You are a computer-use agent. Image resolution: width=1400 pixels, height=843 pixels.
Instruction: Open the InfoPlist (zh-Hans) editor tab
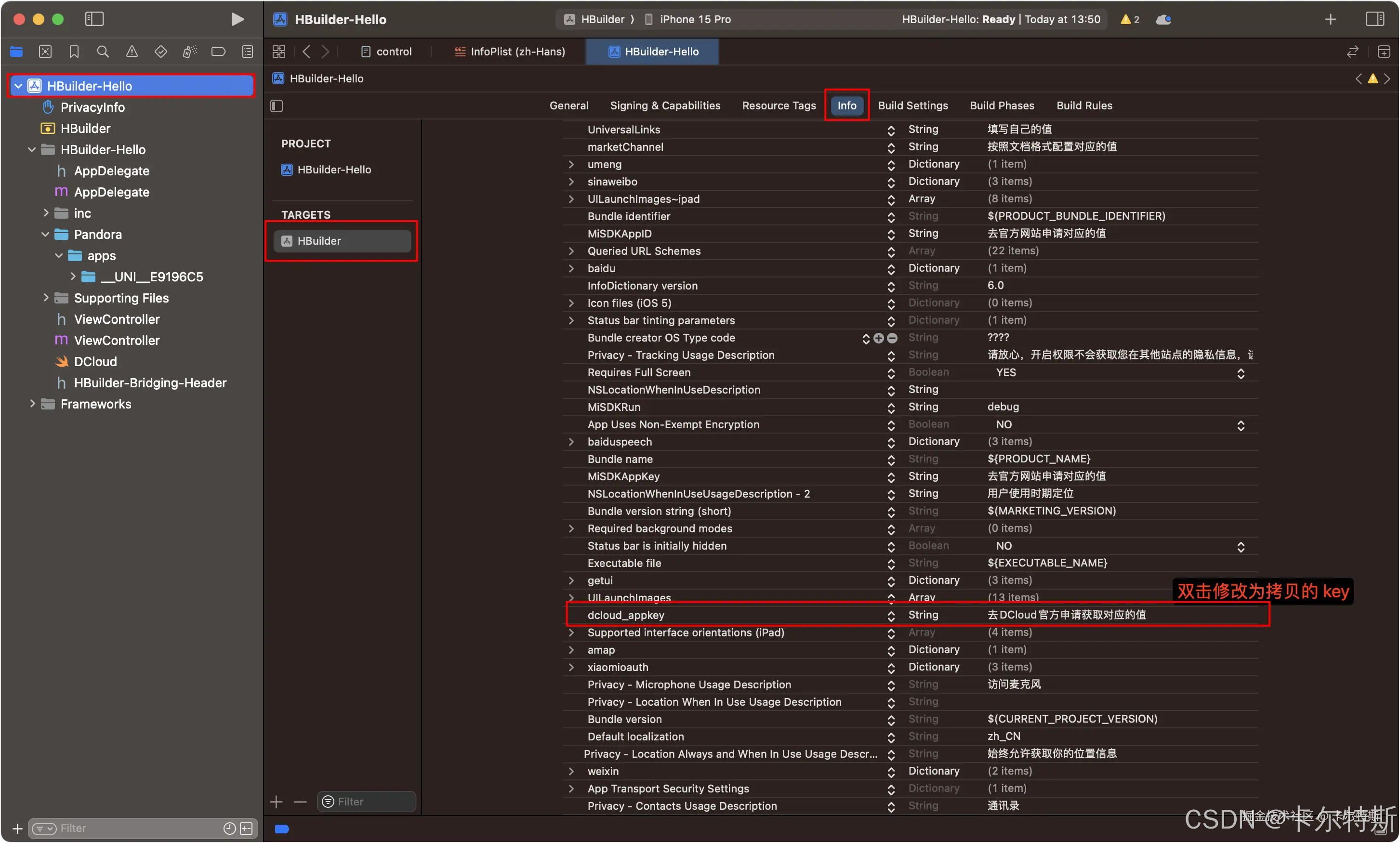[509, 52]
